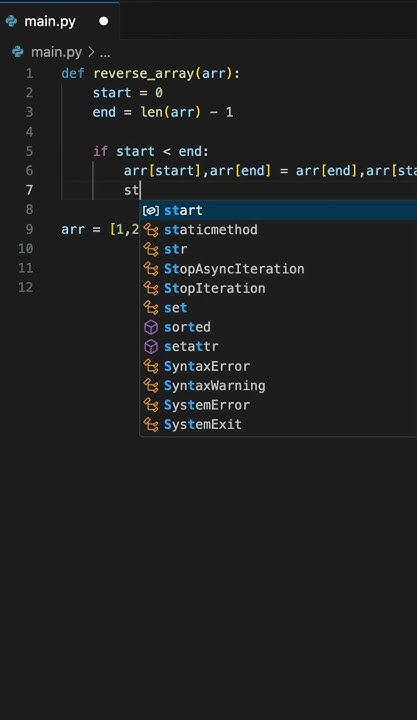417x720 pixels.
Task: Click 'arr[start],arr[end]' swap on line 6
Action: point(197,171)
